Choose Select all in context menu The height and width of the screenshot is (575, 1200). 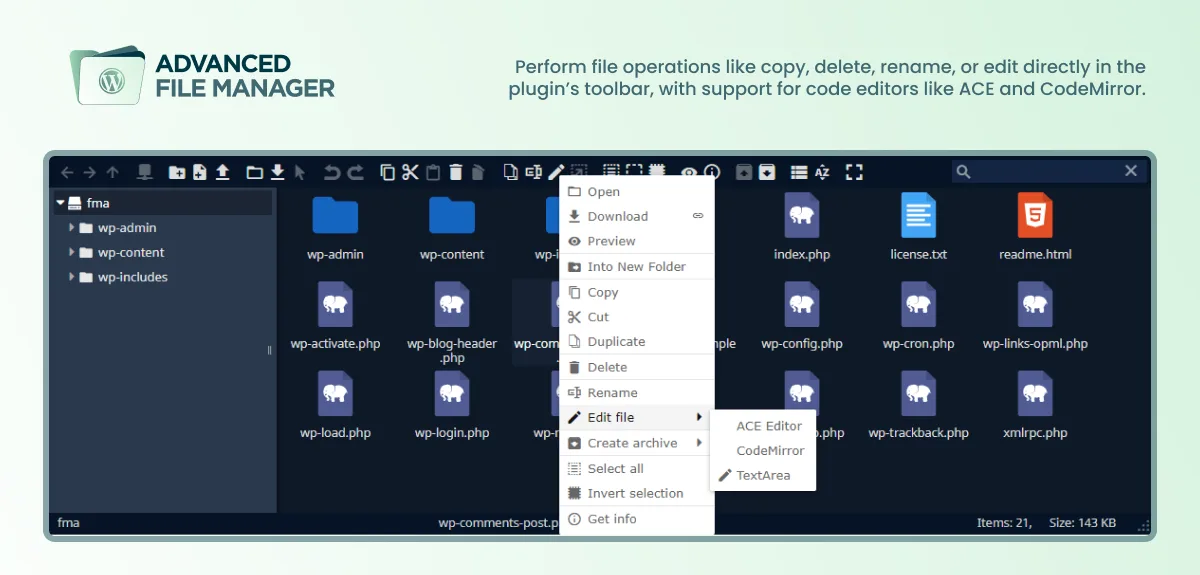(x=637, y=469)
